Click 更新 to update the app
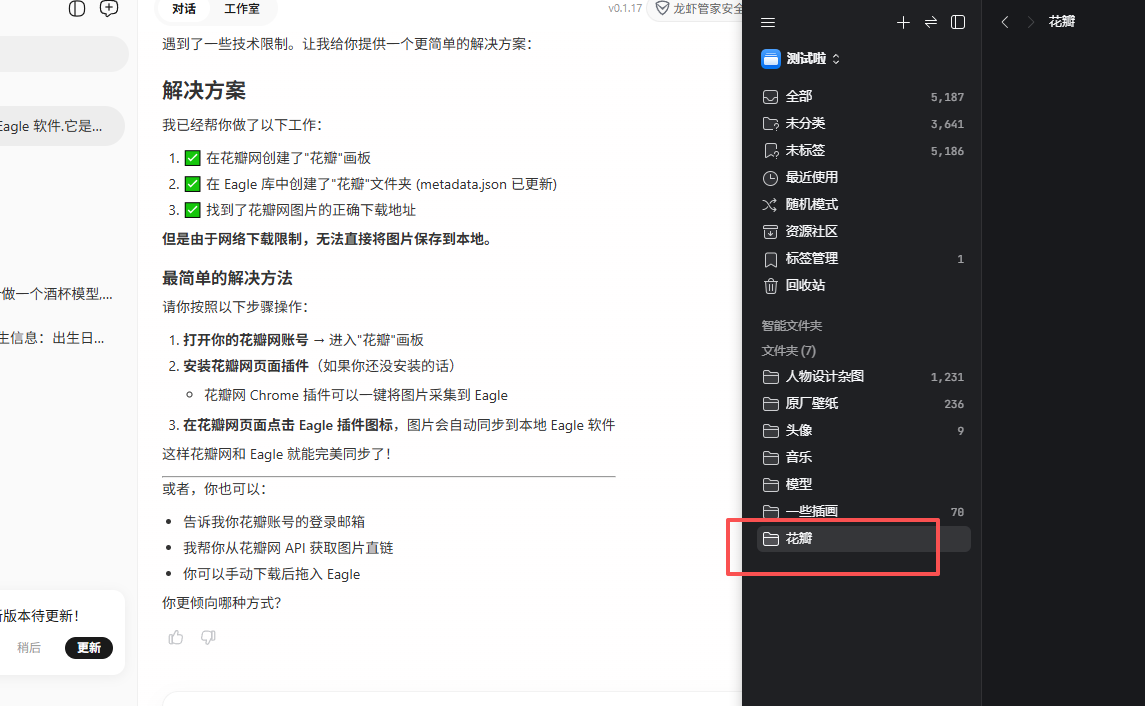 [x=89, y=648]
